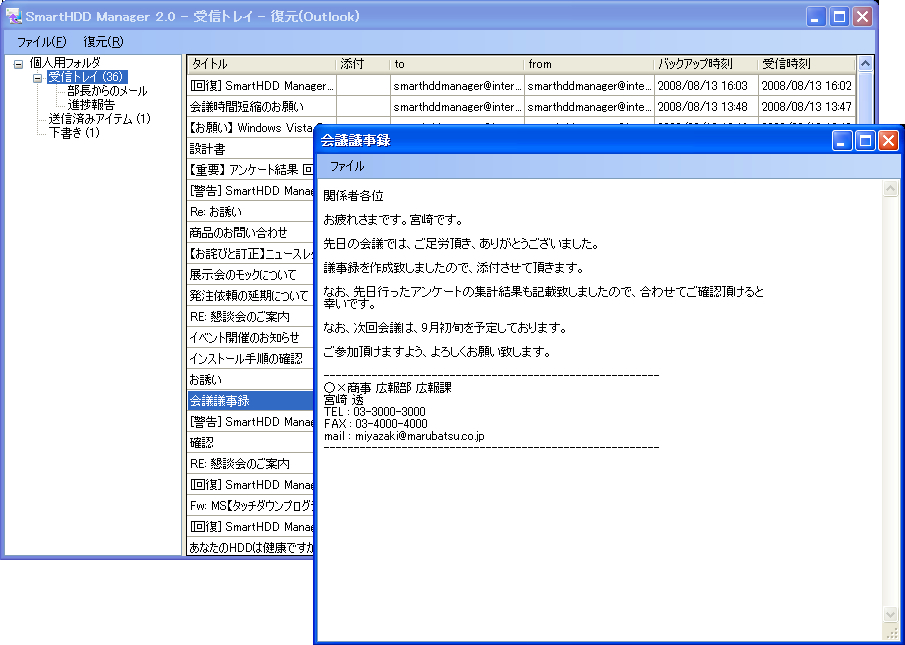Open 下書き (1) folder

[74, 132]
